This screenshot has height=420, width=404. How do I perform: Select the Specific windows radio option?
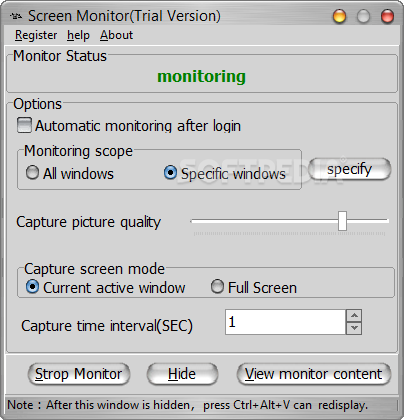coord(170,173)
